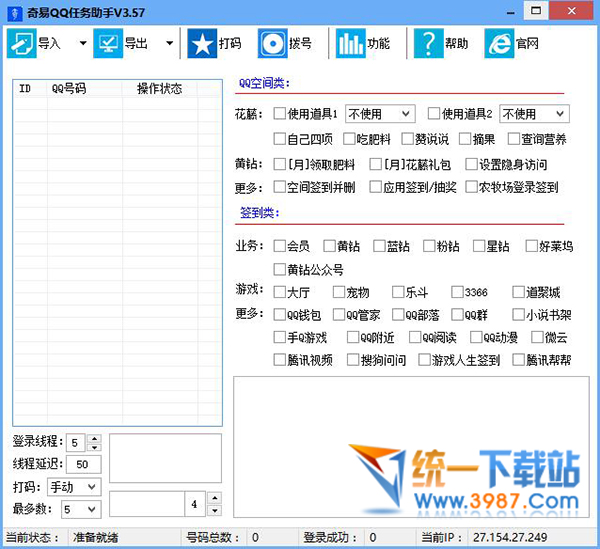Tick 应用签到/抽奖 checkbox
The image size is (600, 549).
375,187
